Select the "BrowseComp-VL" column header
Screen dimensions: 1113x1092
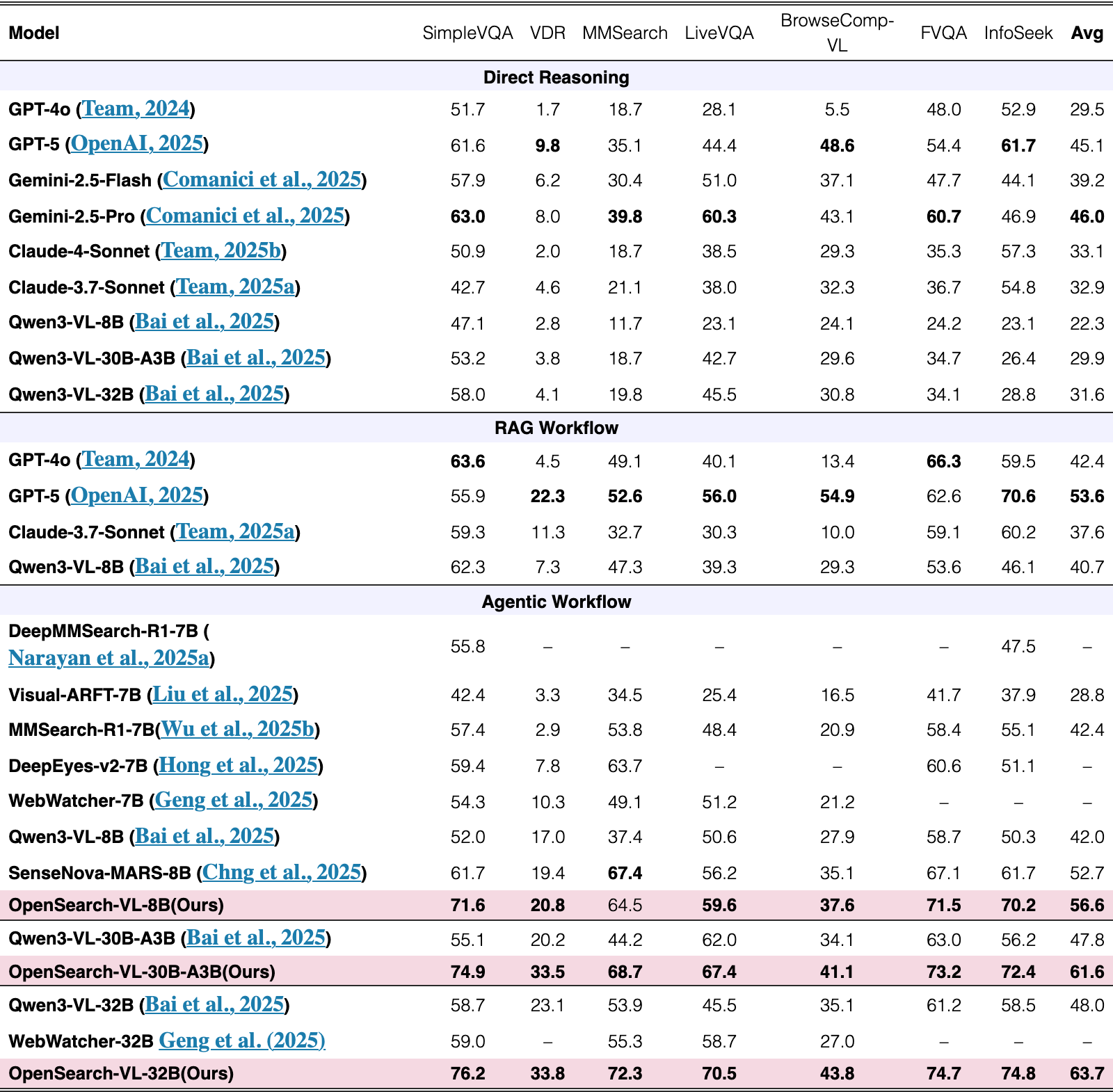[x=838, y=33]
